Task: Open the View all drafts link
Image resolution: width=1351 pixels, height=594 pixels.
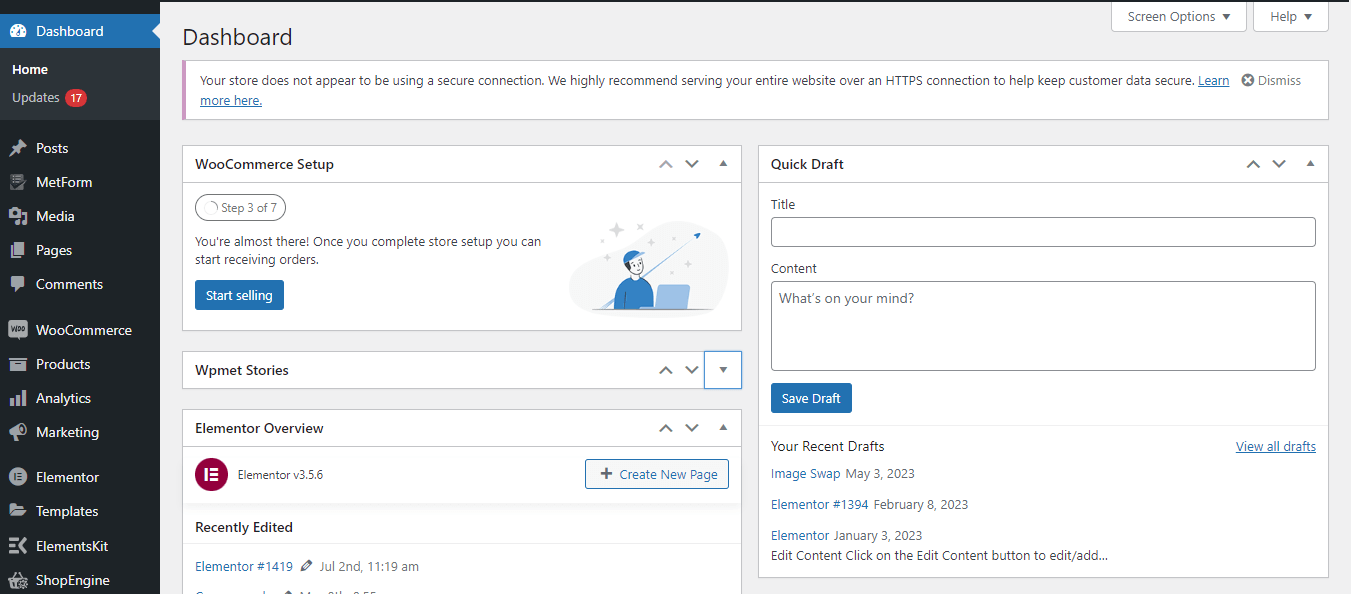Action: (1276, 446)
